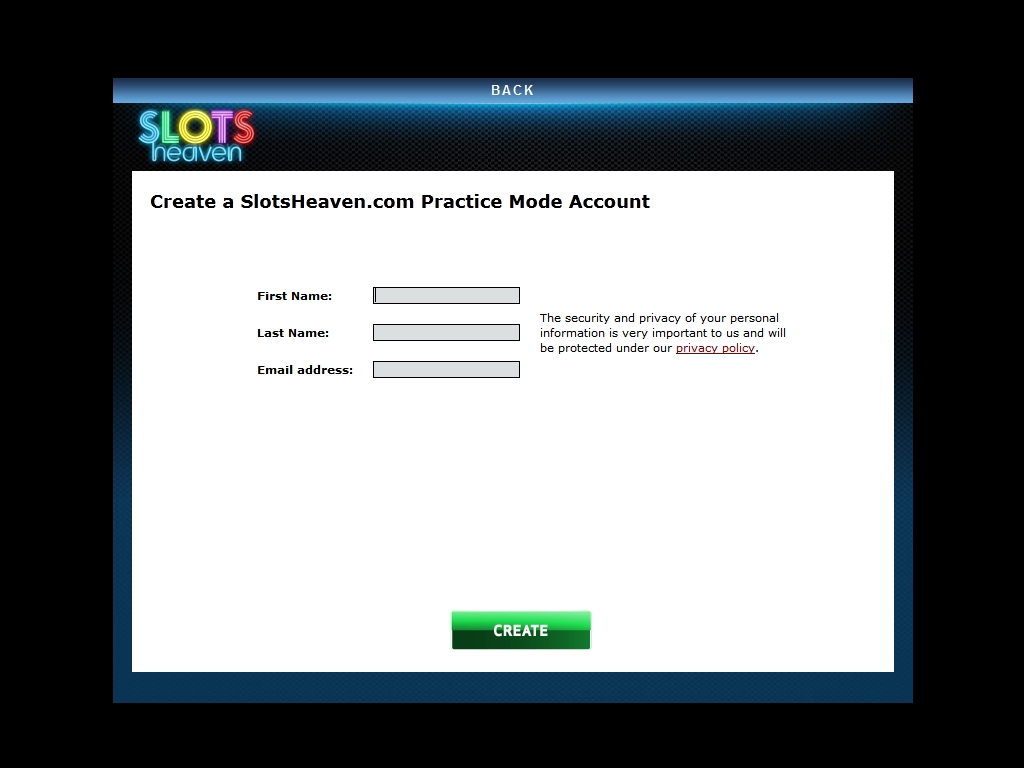Click Practice Mode Account in the heading
This screenshot has height=768, width=1024.
(536, 201)
